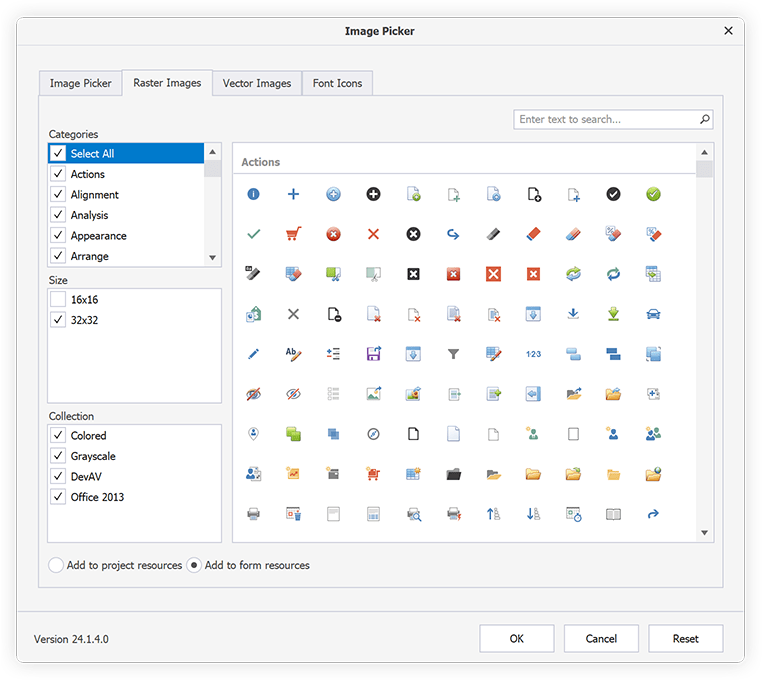This screenshot has width=763, height=680.
Task: Open the Raster Images tab
Action: coord(167,83)
